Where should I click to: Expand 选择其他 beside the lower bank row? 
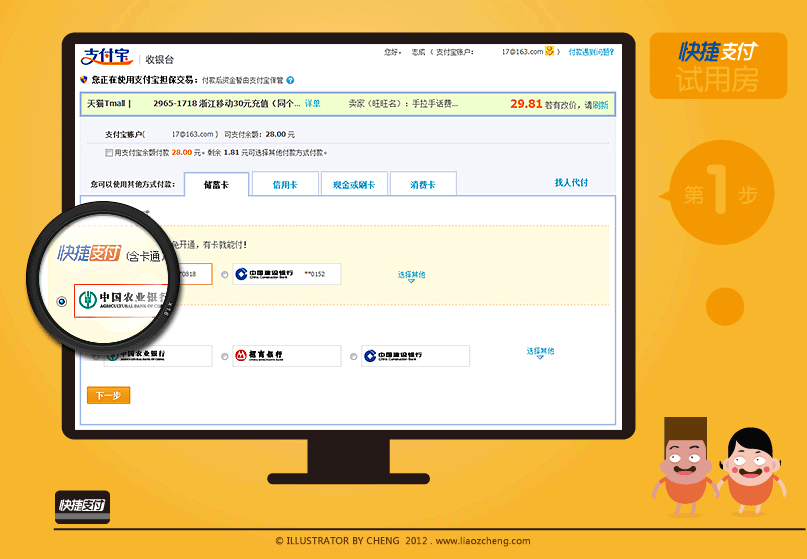[540, 352]
